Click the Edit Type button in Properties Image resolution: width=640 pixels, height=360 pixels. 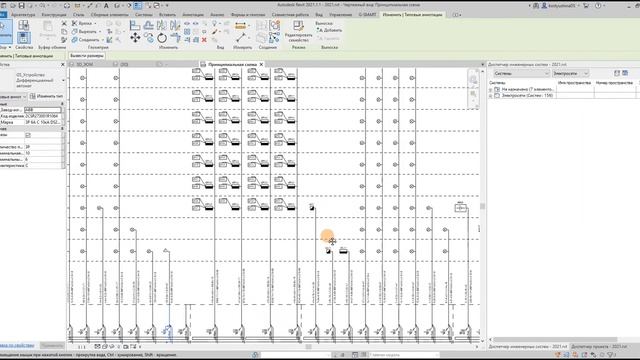[46, 97]
